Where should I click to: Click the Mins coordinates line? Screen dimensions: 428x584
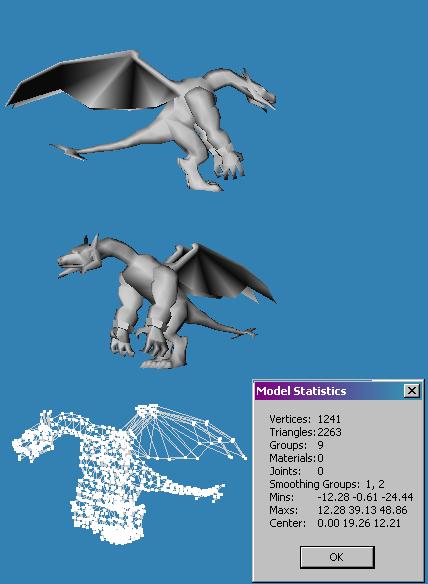341,497
